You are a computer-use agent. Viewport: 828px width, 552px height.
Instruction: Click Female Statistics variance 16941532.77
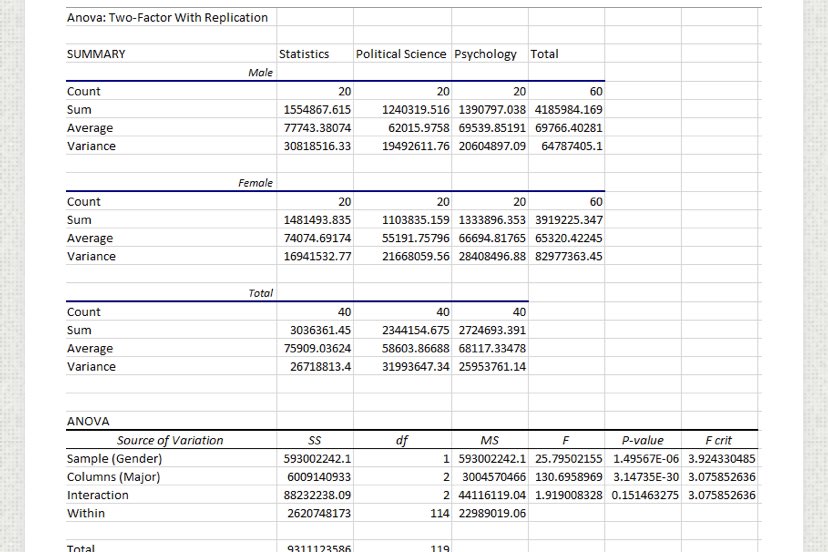pyautogui.click(x=317, y=256)
